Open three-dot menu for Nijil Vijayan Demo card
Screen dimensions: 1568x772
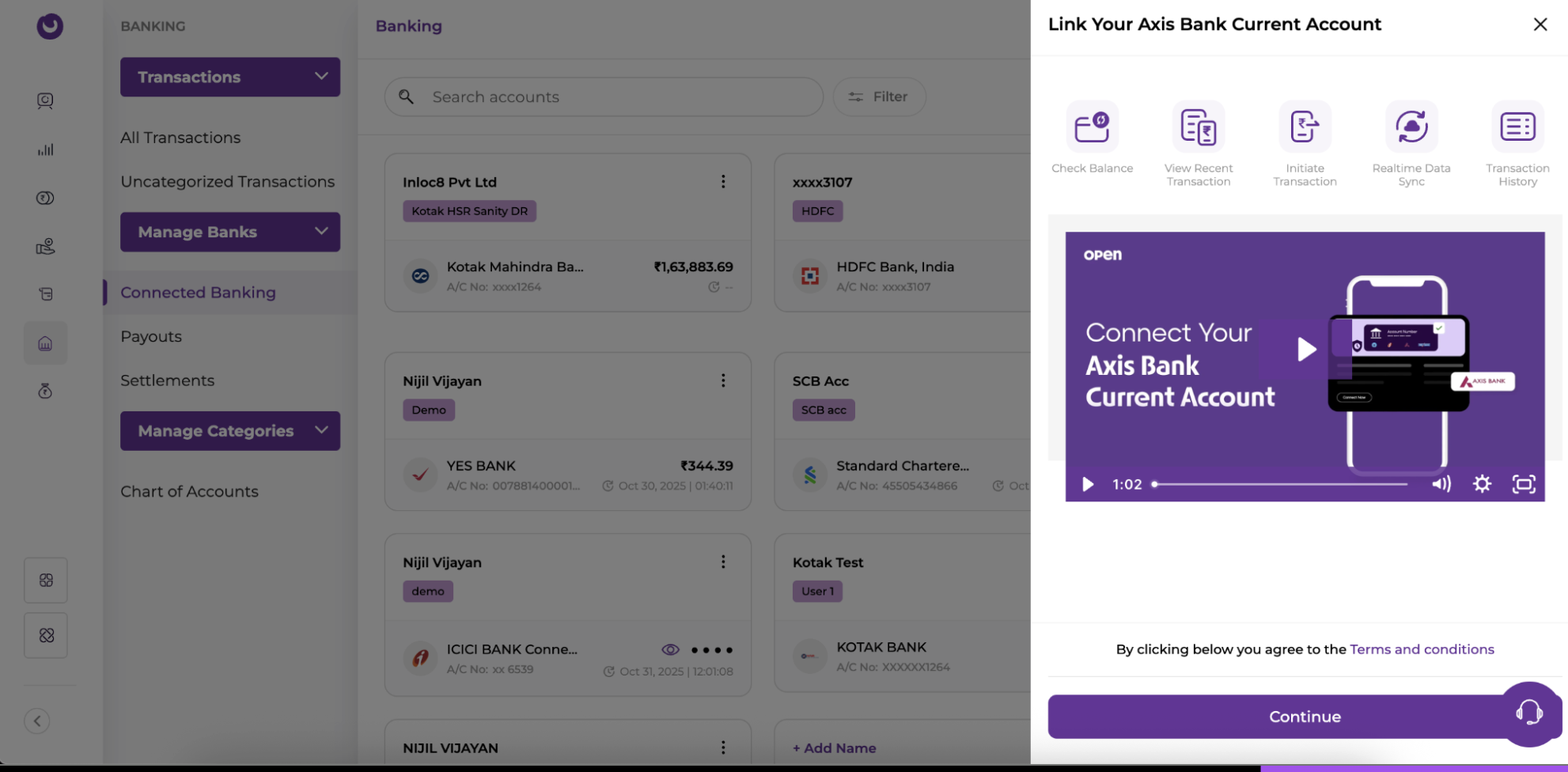[x=723, y=380]
